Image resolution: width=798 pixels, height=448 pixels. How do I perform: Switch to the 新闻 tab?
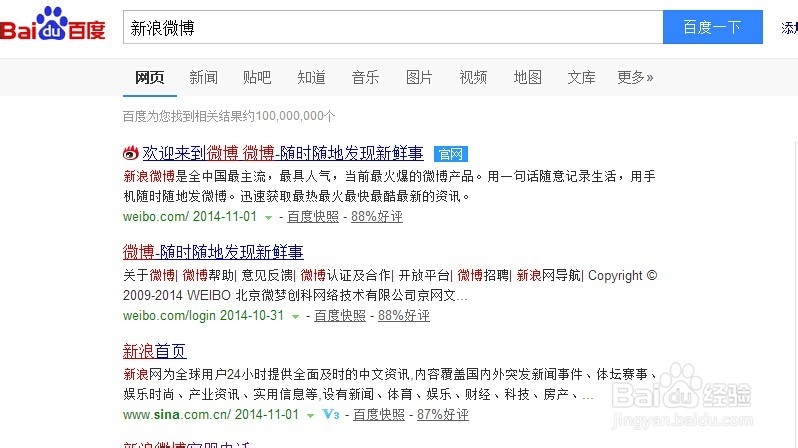204,77
